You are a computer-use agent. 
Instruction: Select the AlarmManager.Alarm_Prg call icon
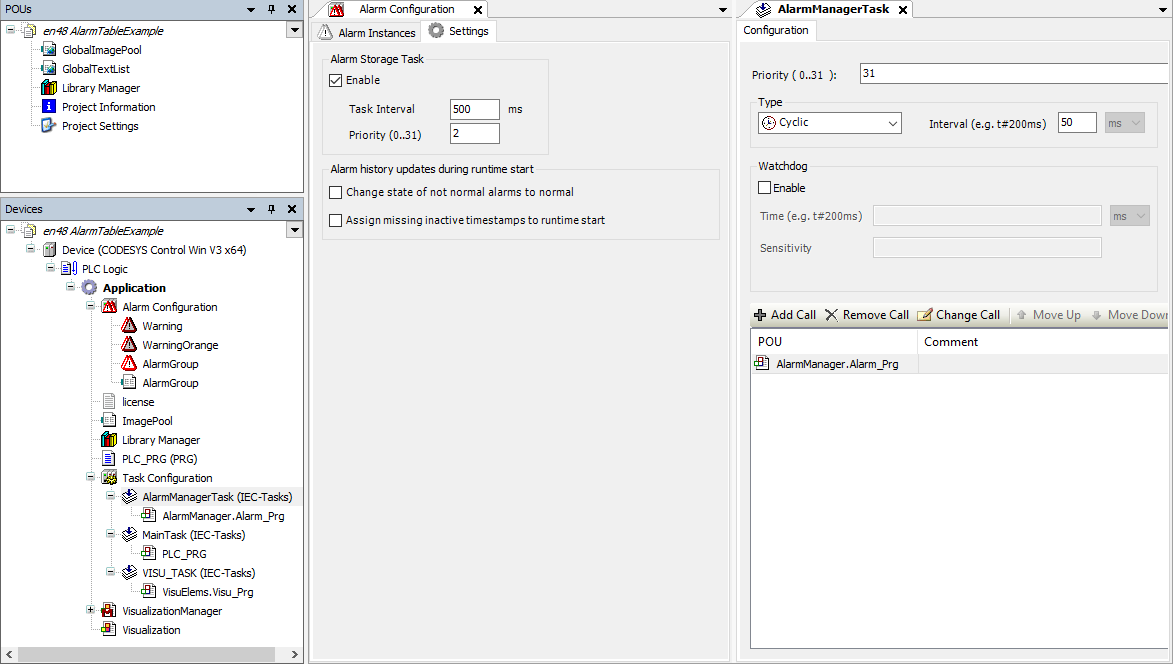point(149,515)
